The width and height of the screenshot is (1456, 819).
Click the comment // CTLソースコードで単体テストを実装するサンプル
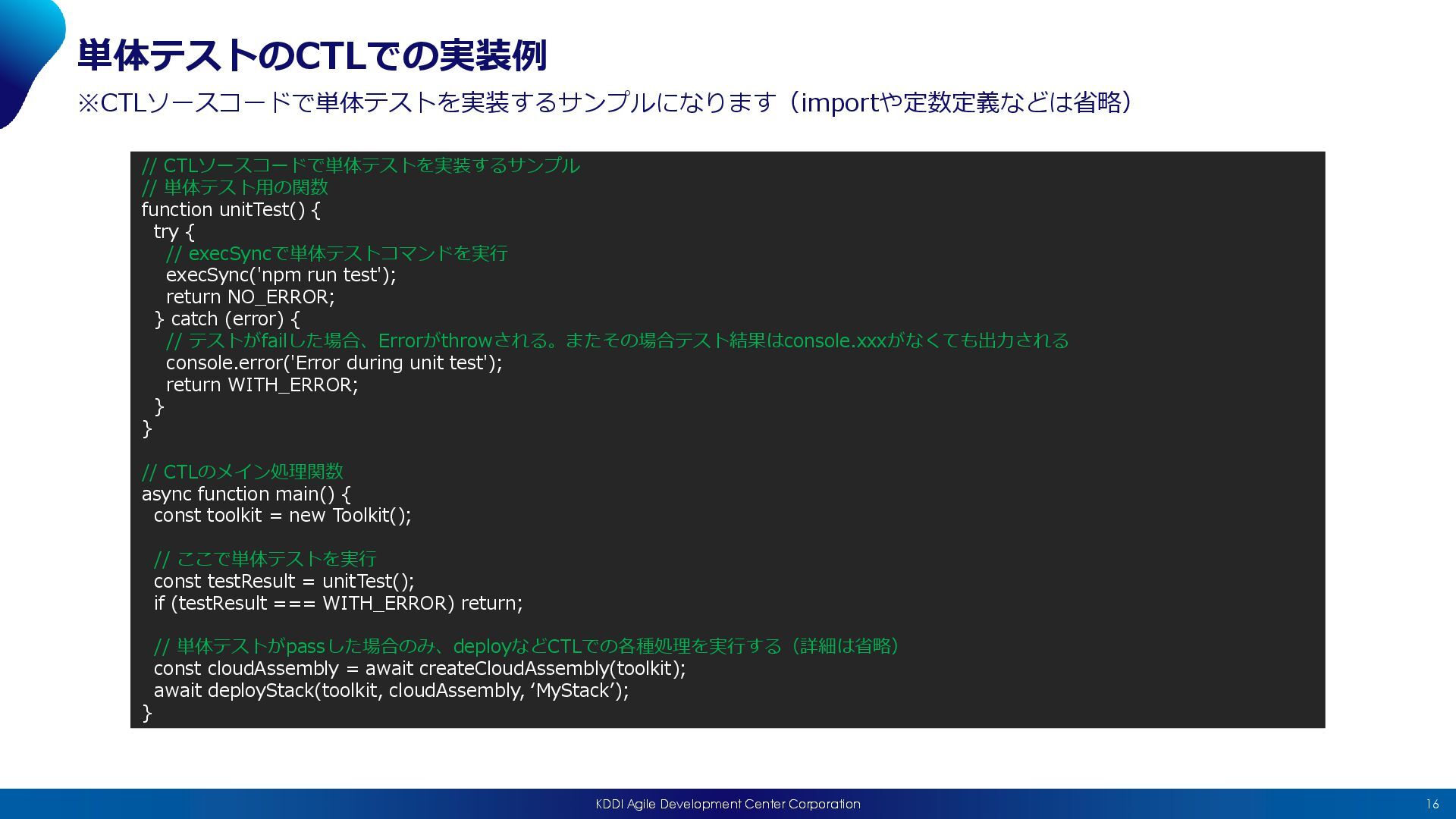point(361,165)
